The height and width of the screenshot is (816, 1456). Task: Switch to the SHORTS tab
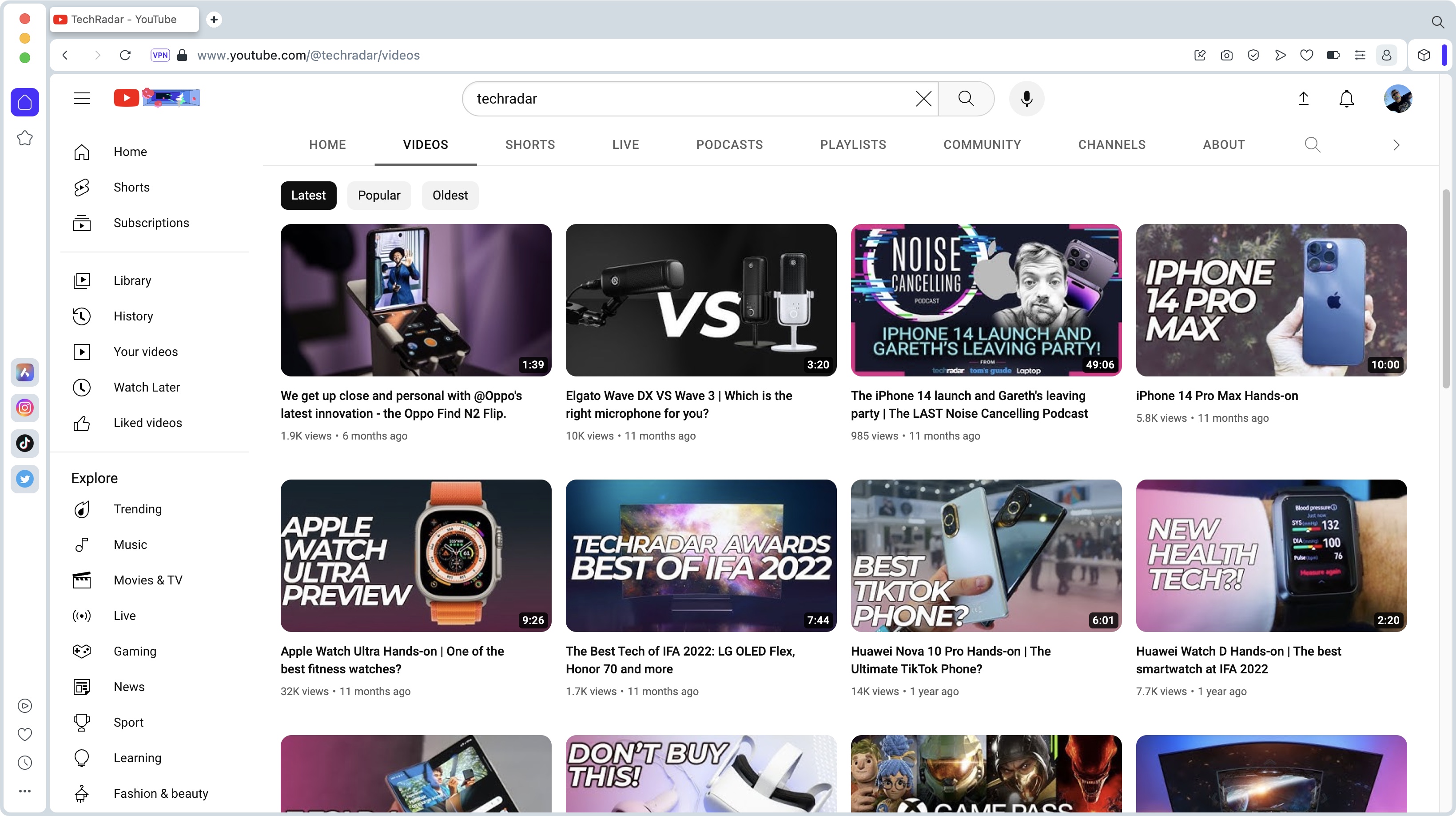tap(530, 145)
